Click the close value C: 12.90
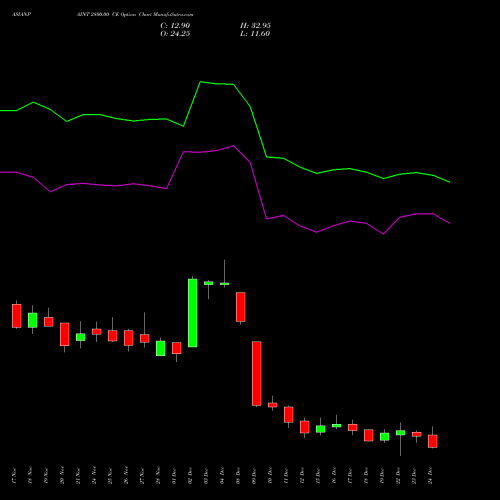 [175, 26]
